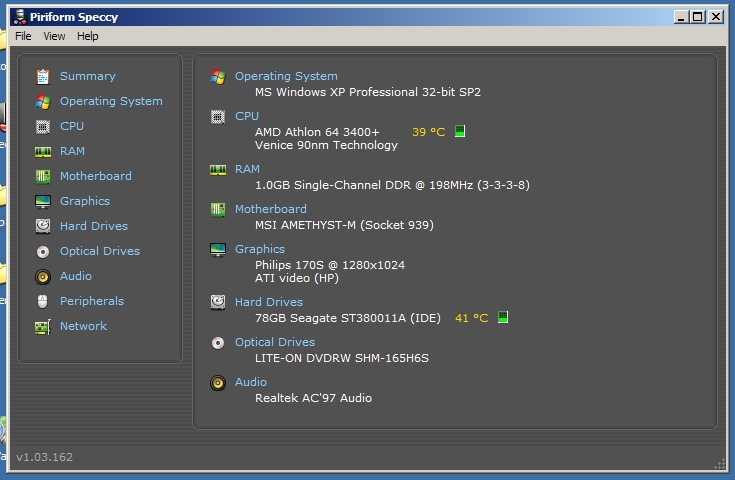735x480 pixels.
Task: Click 'LITE-ON DVDRW SHM-165H6S' text
Action: point(342,358)
